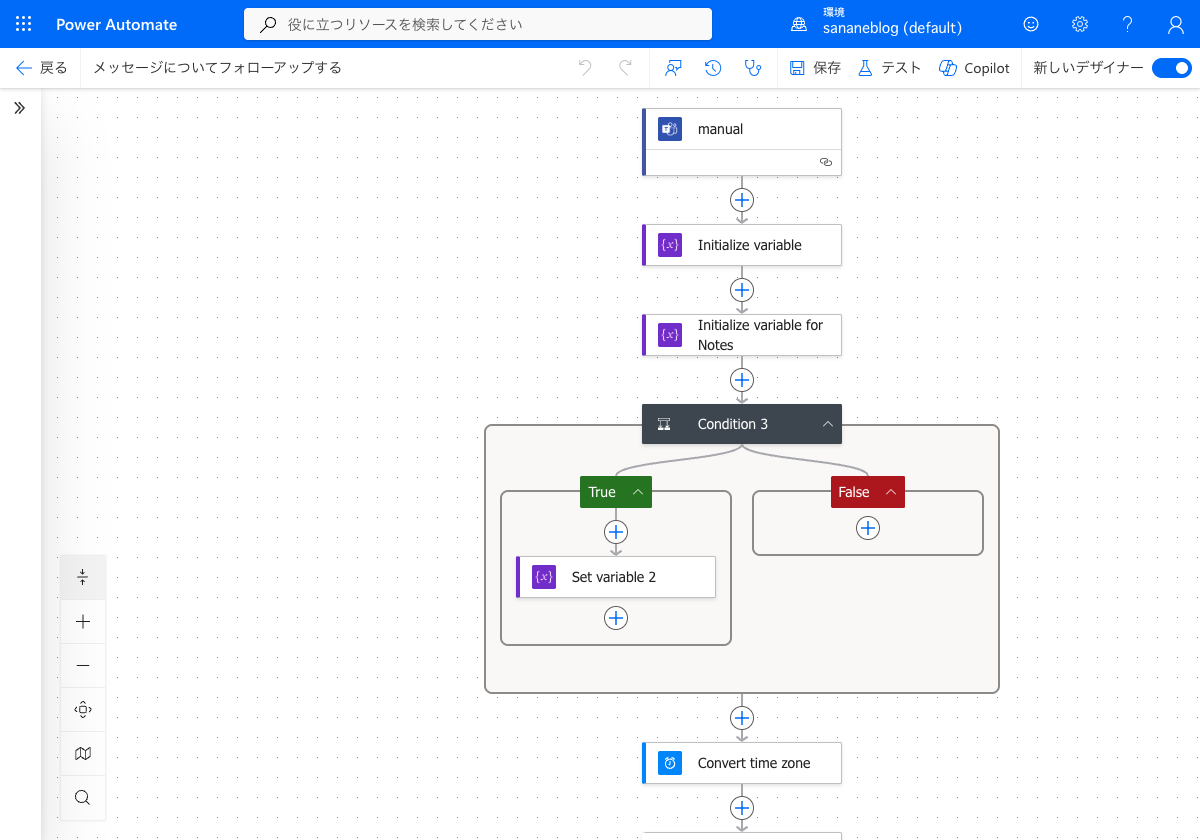The image size is (1200, 840).
Task: Open the canvas search magnifier control
Action: tap(83, 797)
